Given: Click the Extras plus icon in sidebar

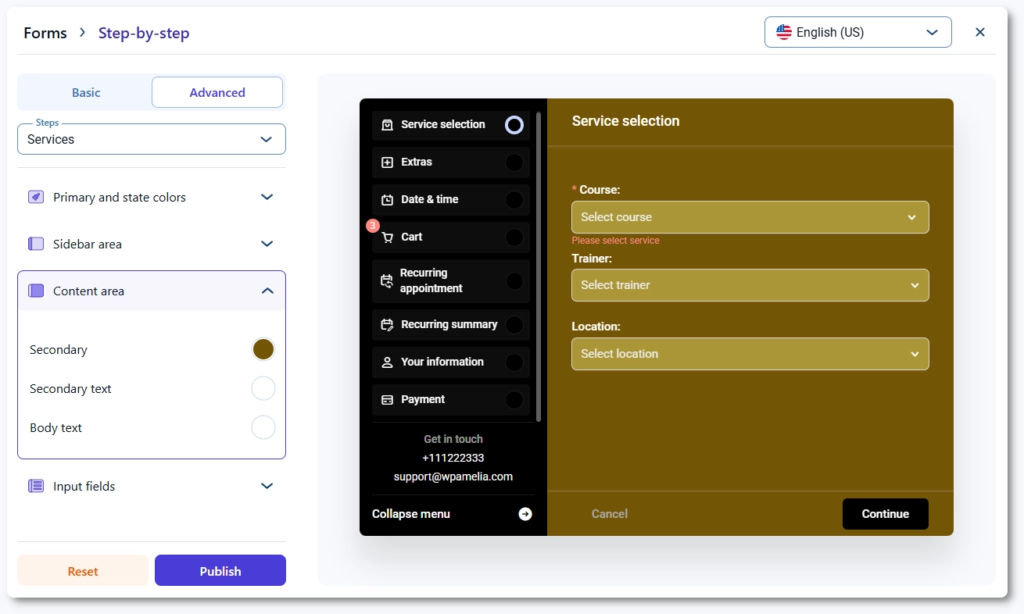Looking at the screenshot, I should [x=387, y=162].
